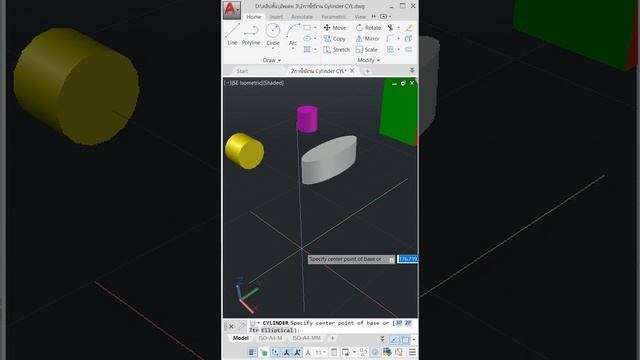Open the Rectangle tool dropdown arrow
The image size is (640, 360).
point(315,27)
